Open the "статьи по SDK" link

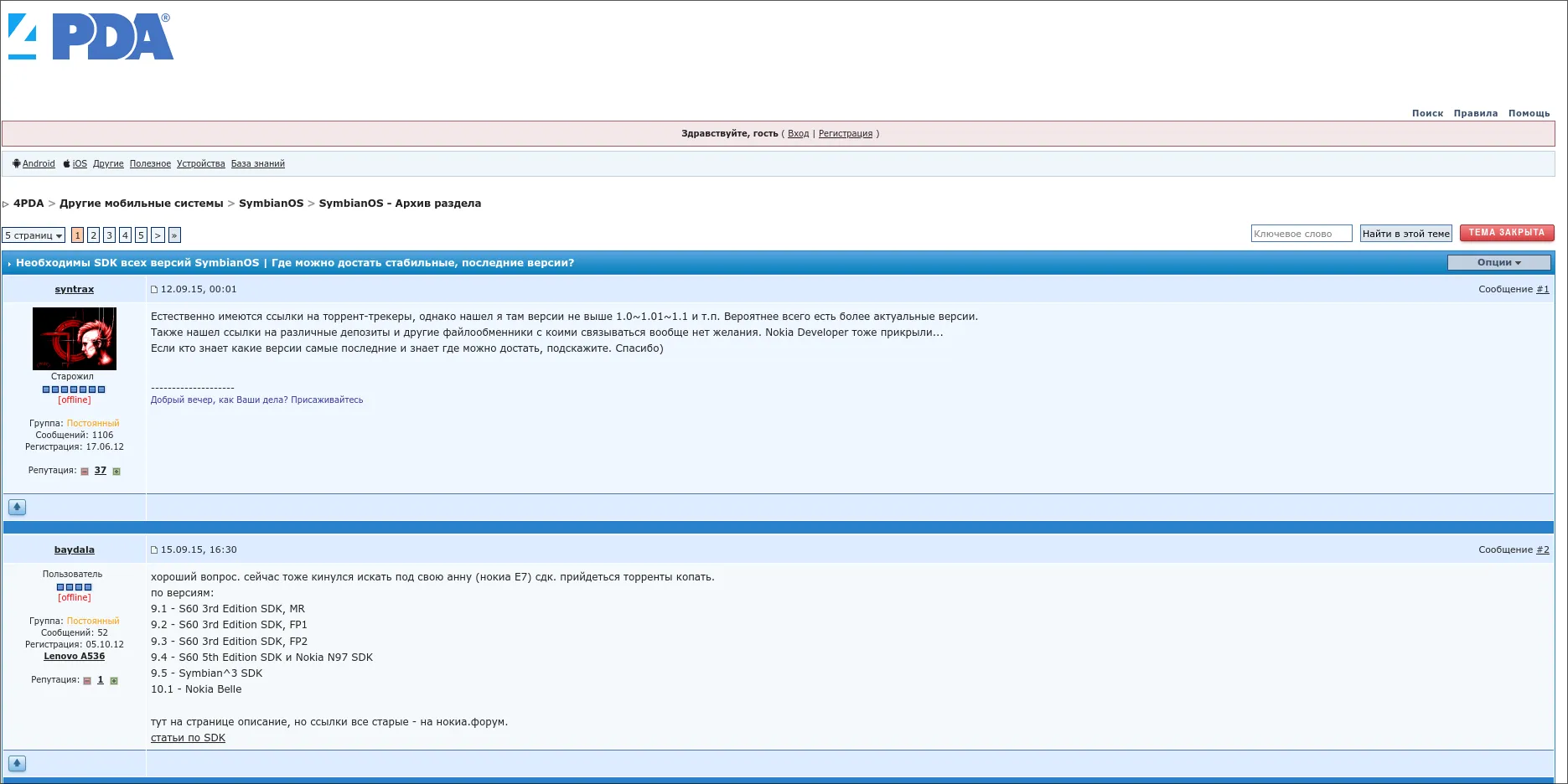tap(188, 738)
